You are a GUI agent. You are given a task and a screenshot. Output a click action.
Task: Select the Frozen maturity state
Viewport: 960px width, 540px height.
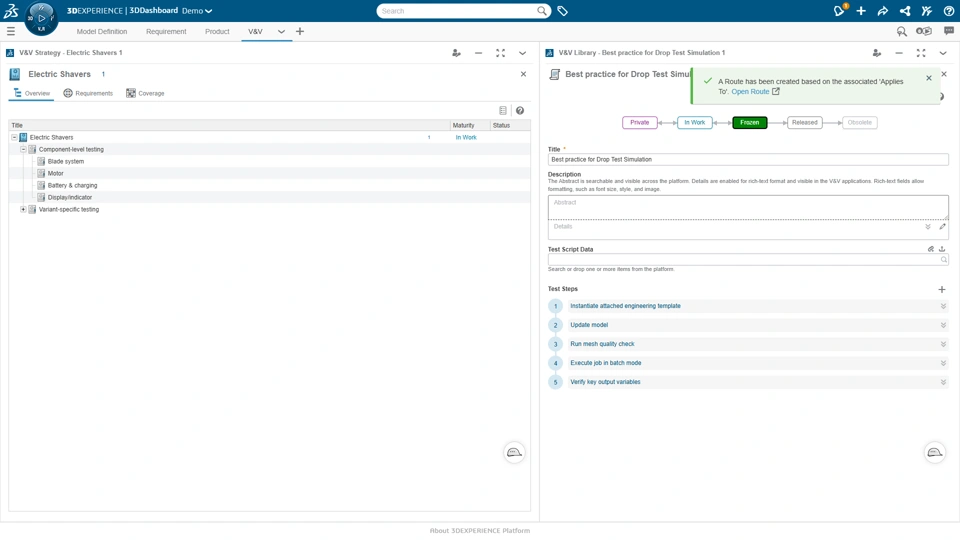point(749,122)
